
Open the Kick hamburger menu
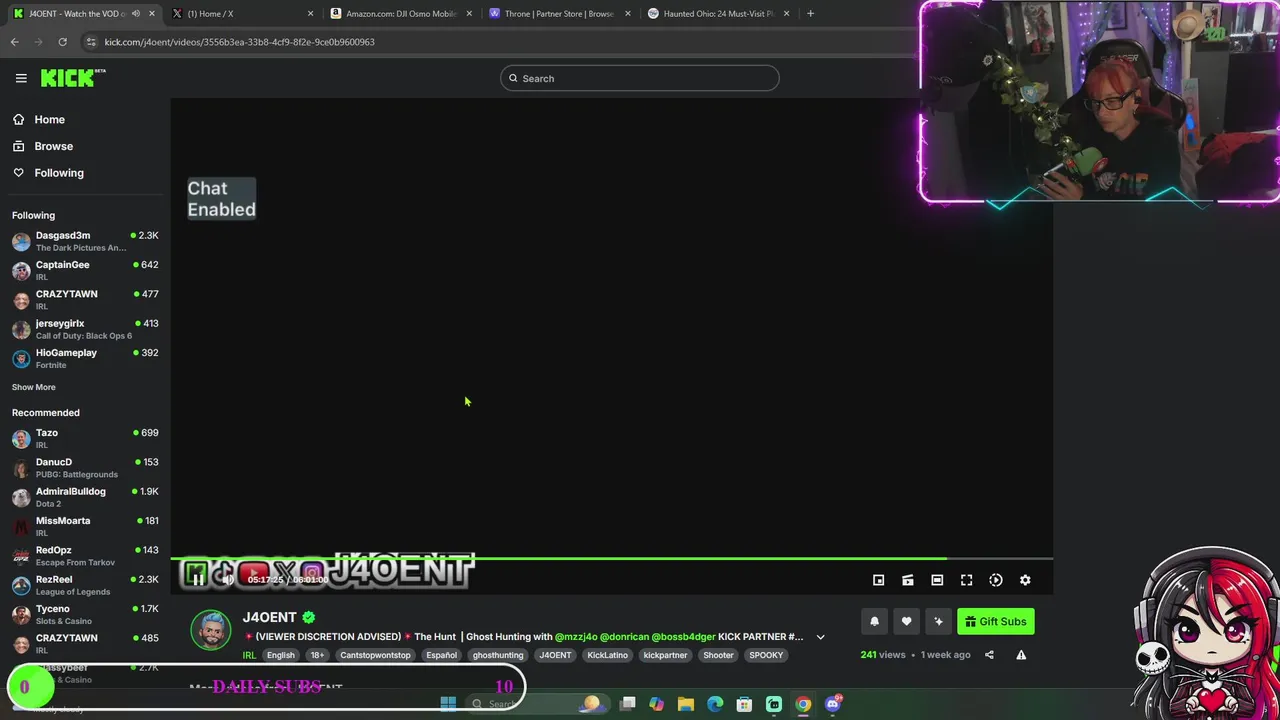(x=21, y=78)
